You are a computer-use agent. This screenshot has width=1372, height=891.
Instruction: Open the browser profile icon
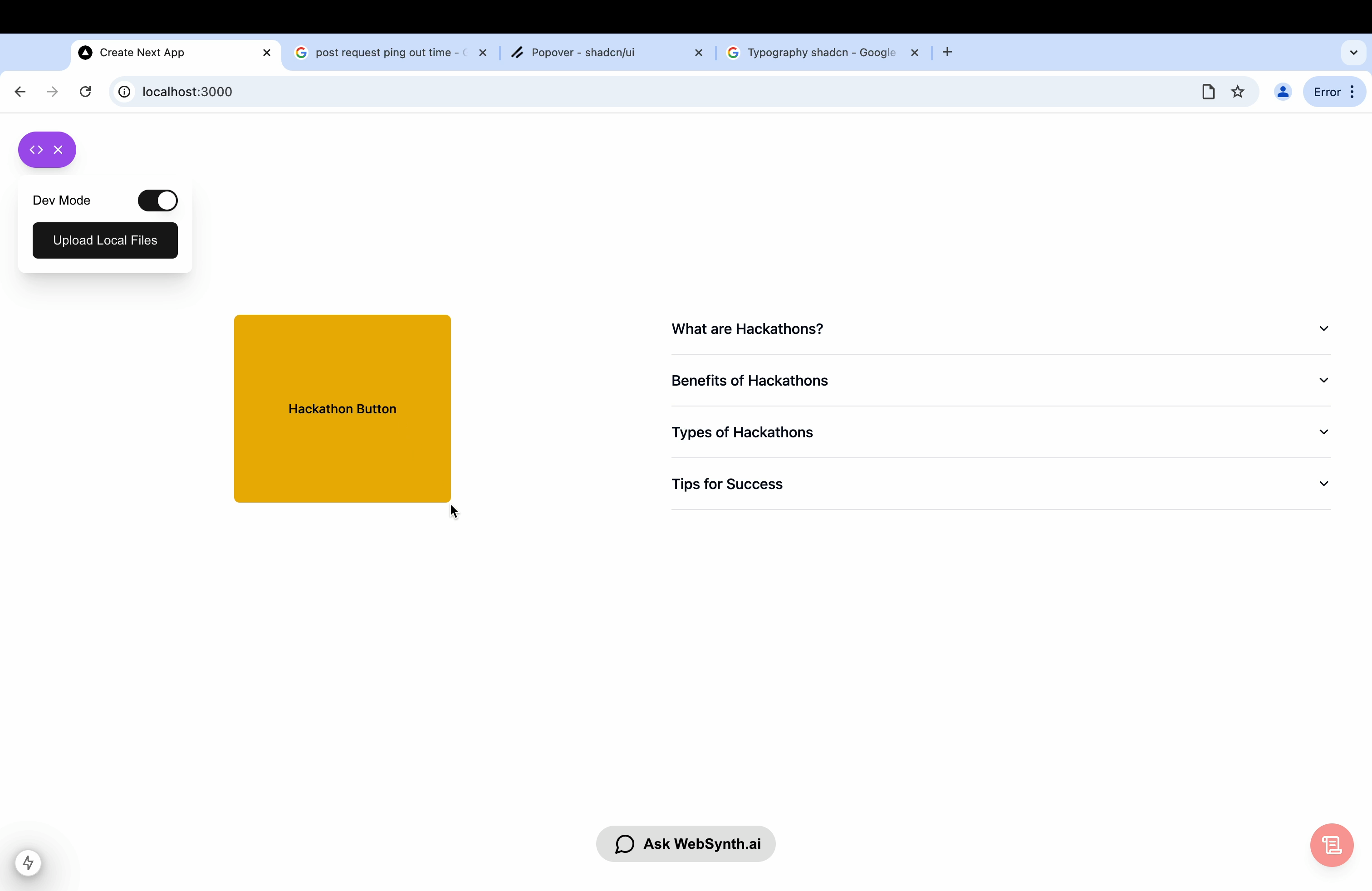click(x=1282, y=92)
